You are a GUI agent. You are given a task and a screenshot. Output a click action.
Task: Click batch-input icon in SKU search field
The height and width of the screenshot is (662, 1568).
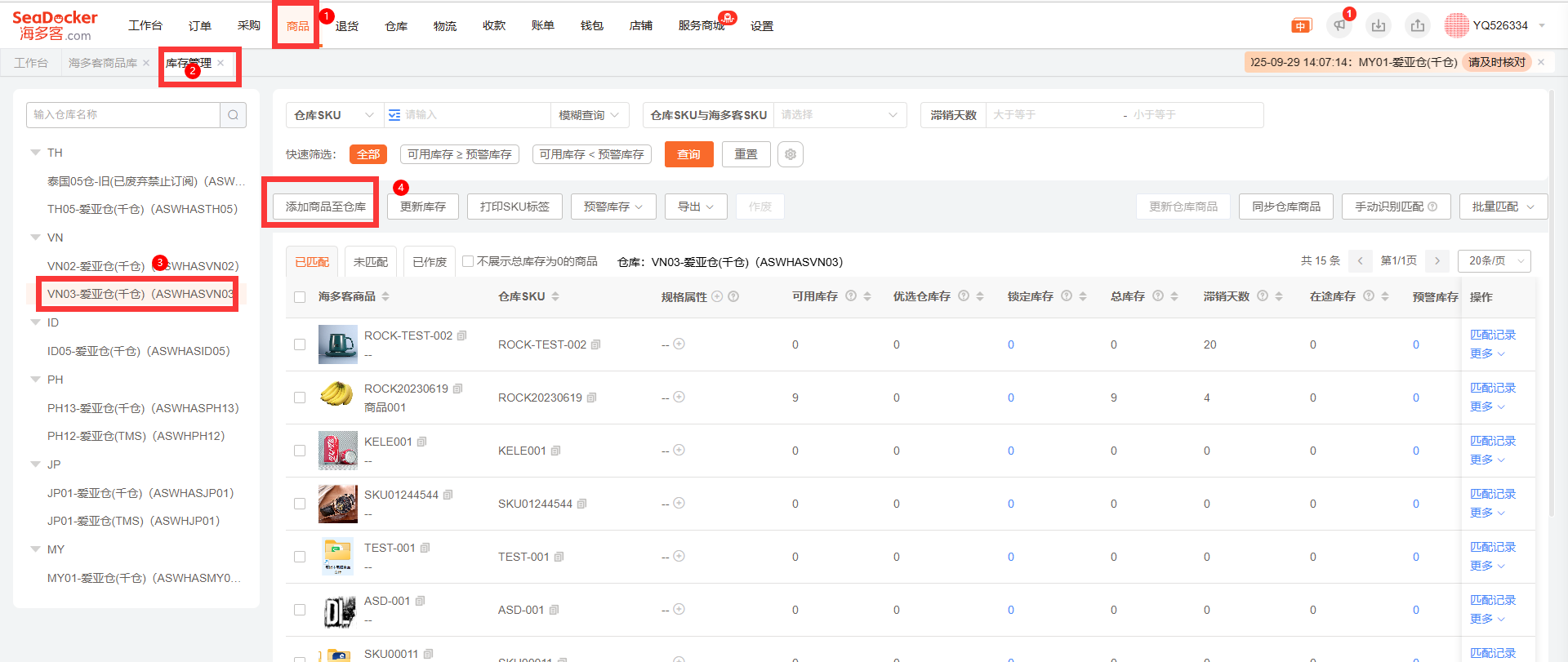394,115
